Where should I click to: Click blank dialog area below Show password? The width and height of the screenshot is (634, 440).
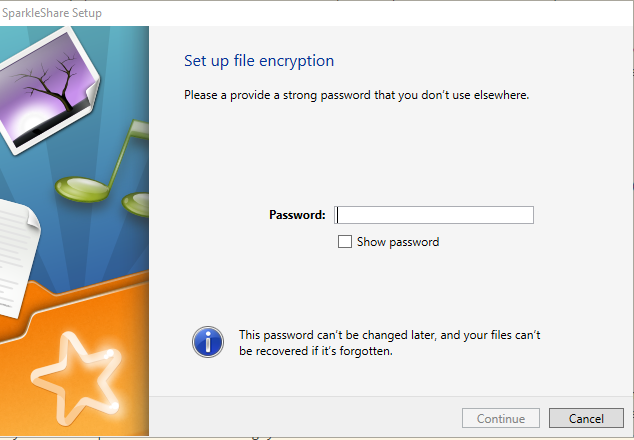(x=400, y=285)
